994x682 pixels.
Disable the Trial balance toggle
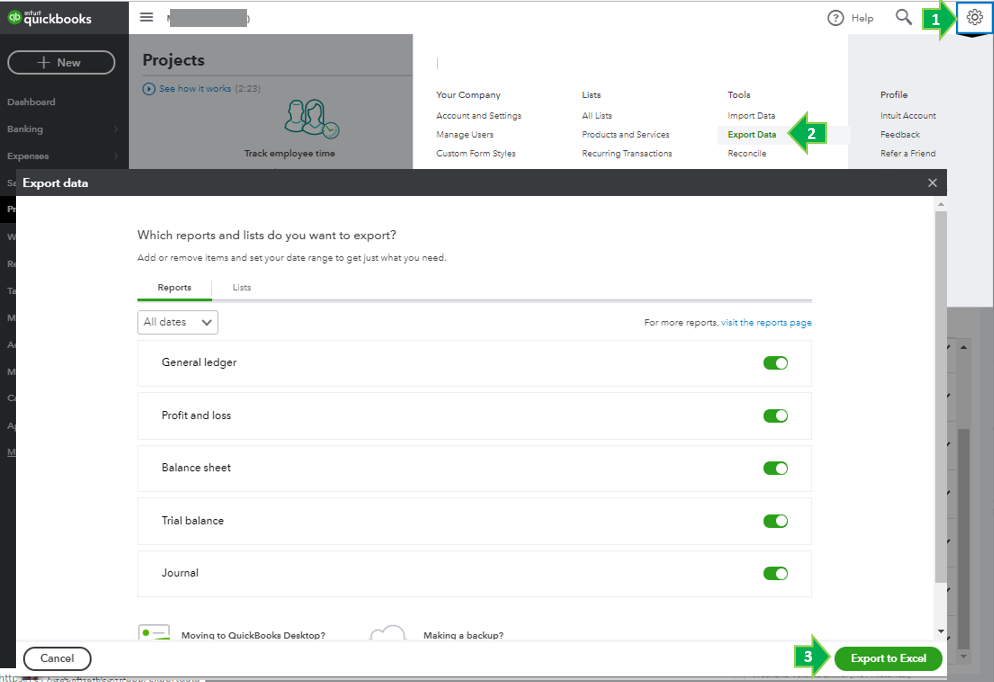(x=775, y=521)
